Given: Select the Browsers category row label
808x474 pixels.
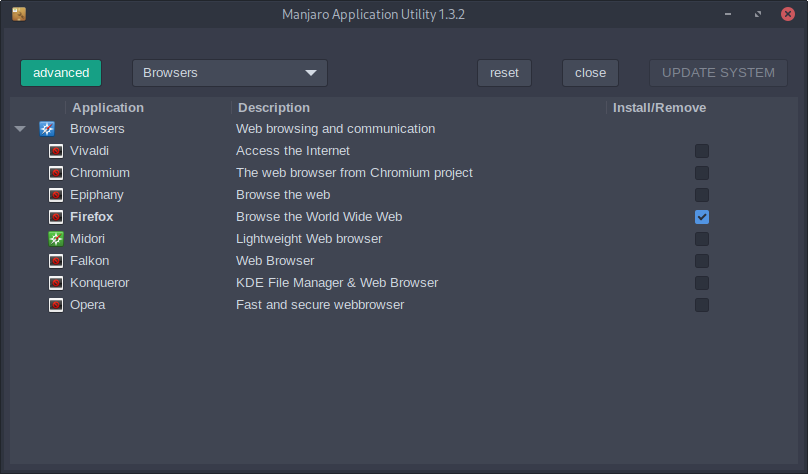Looking at the screenshot, I should (x=97, y=129).
